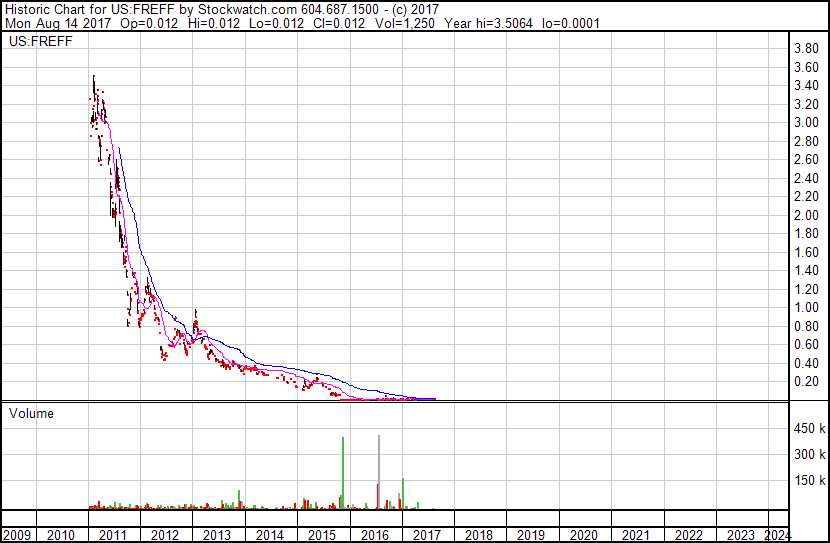Click the 3.60 price axis value
830x543 pixels.
(x=806, y=67)
